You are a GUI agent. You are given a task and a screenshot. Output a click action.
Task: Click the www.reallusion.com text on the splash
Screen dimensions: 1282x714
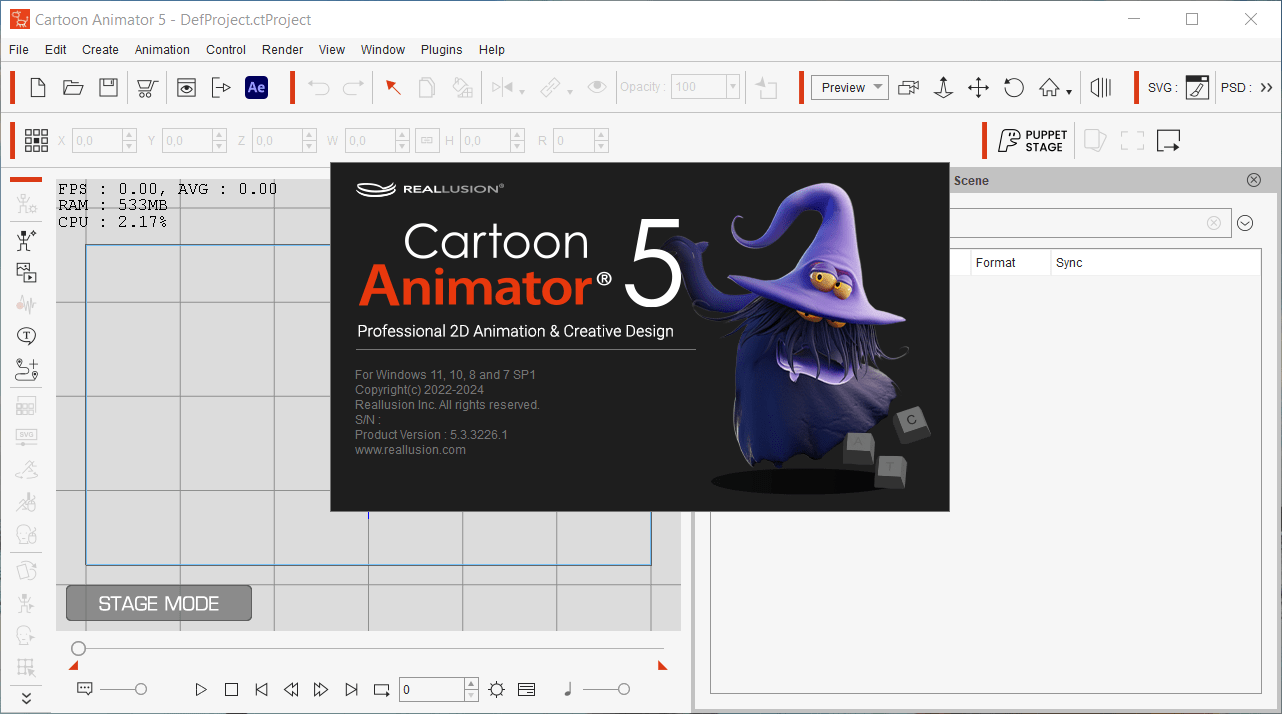click(410, 450)
